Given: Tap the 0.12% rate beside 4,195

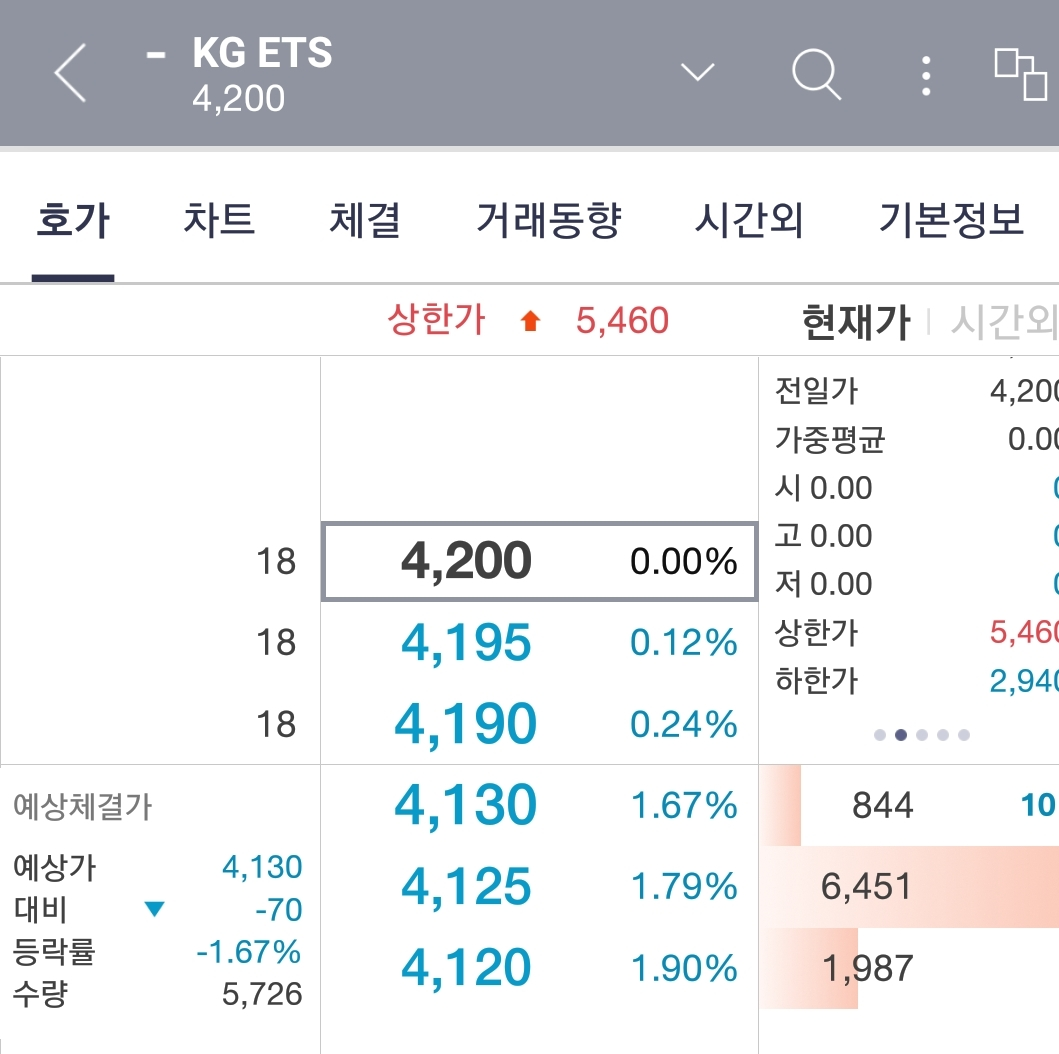Looking at the screenshot, I should point(683,642).
